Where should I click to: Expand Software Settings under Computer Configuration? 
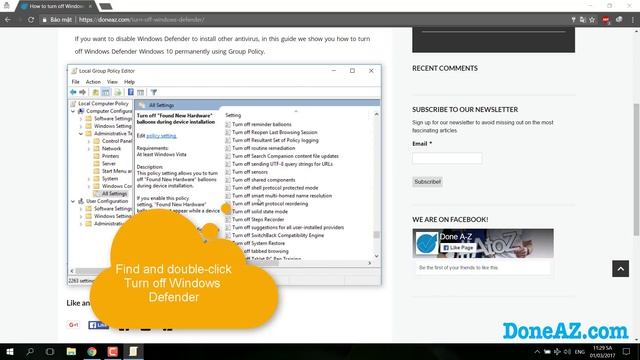81,119
